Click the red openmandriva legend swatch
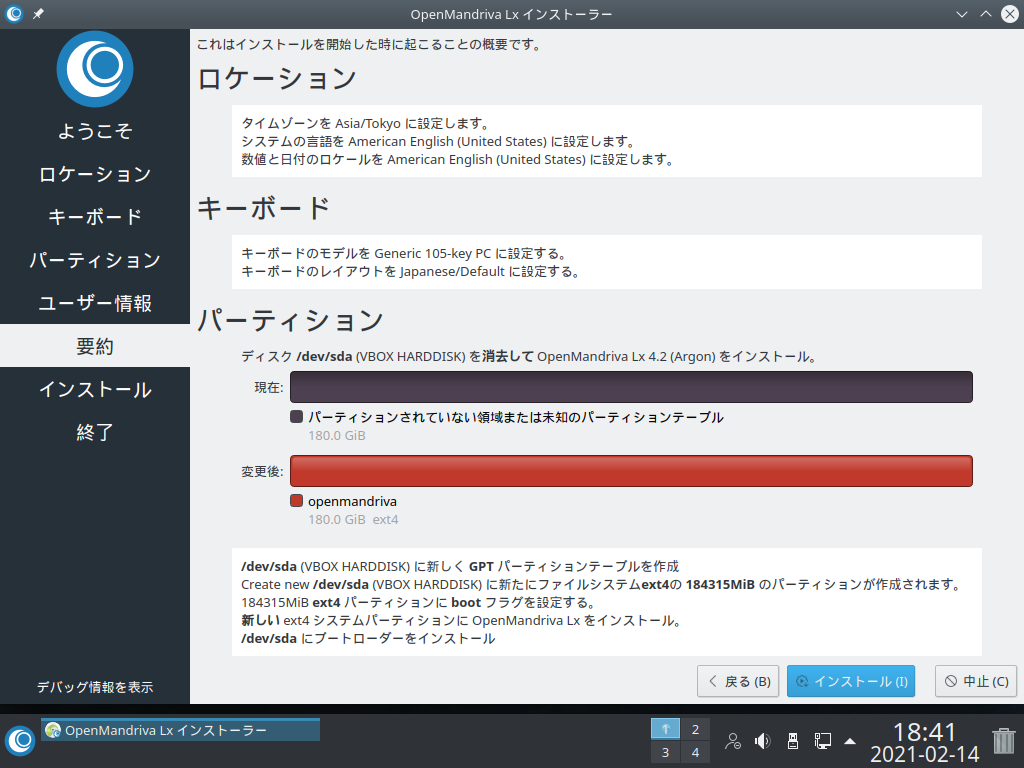 [296, 501]
